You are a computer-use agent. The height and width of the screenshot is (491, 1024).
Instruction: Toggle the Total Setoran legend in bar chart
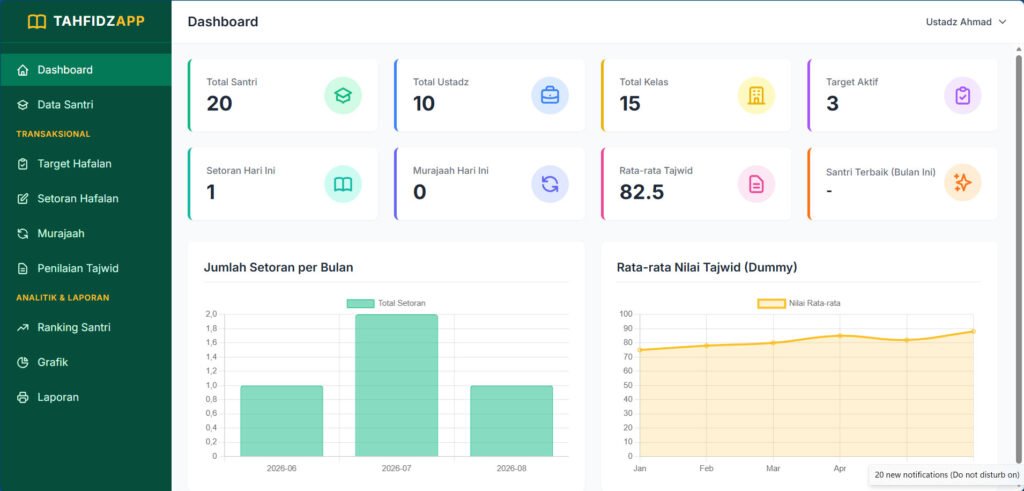pyautogui.click(x=386, y=304)
